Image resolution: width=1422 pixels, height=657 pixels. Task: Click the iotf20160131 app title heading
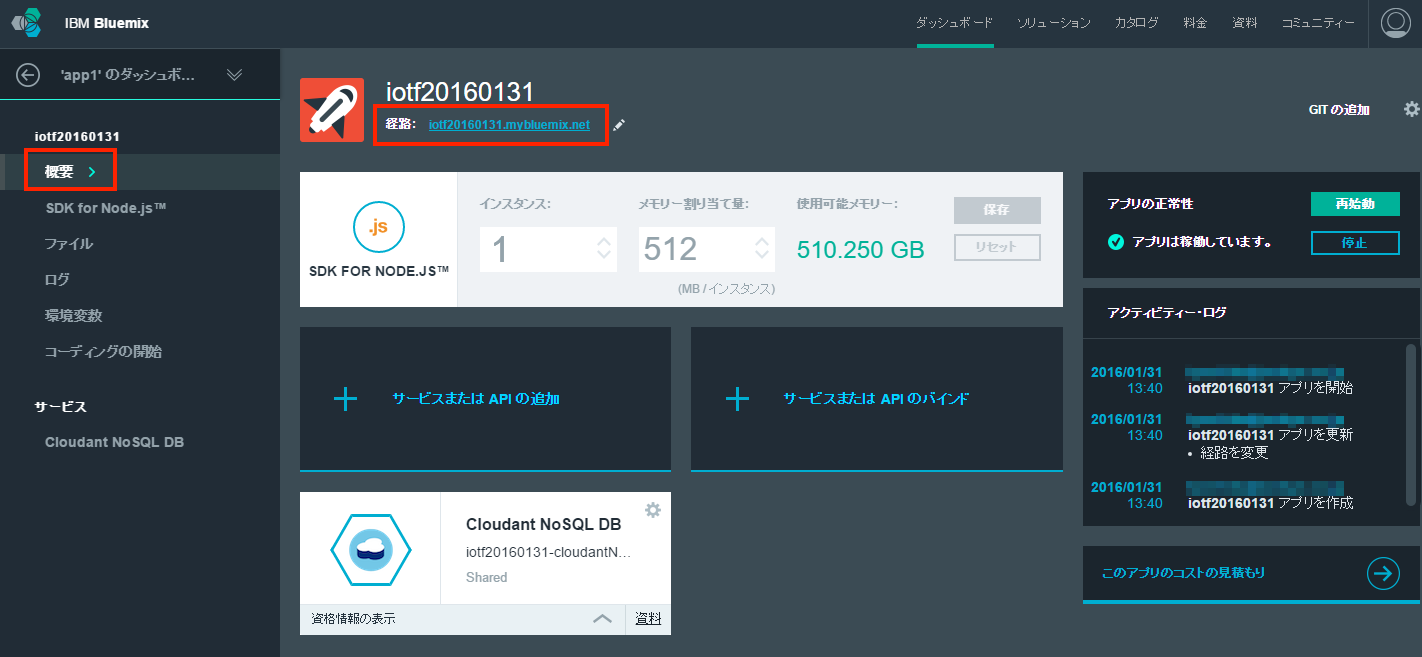tap(460, 92)
